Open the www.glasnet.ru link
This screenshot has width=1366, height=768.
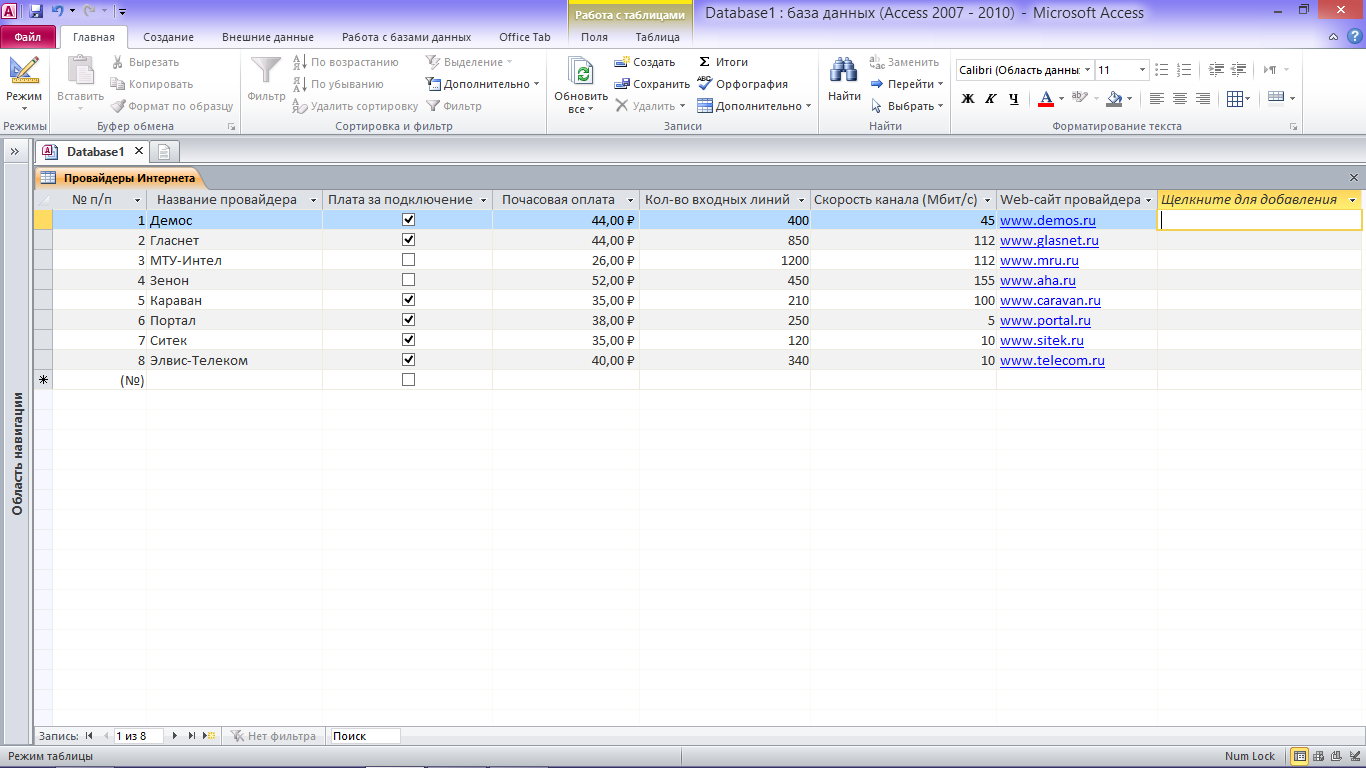pyautogui.click(x=1049, y=240)
